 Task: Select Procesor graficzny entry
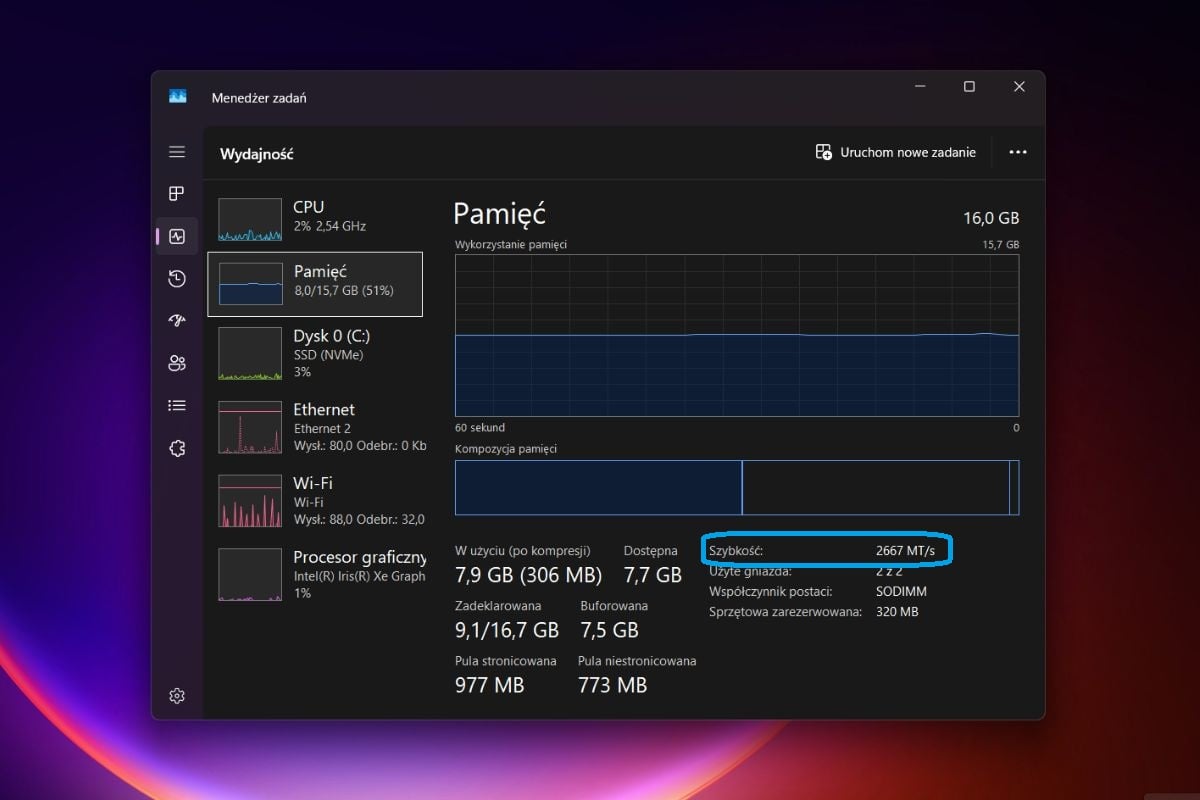315,573
